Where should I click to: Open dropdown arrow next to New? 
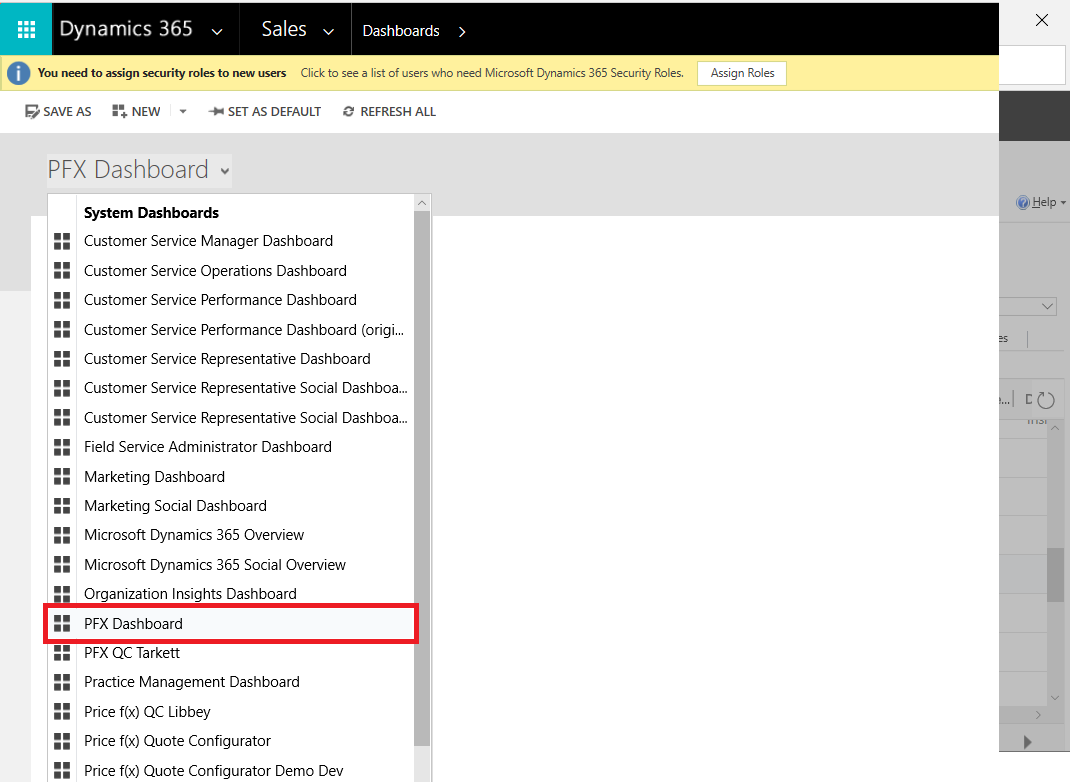(x=182, y=112)
